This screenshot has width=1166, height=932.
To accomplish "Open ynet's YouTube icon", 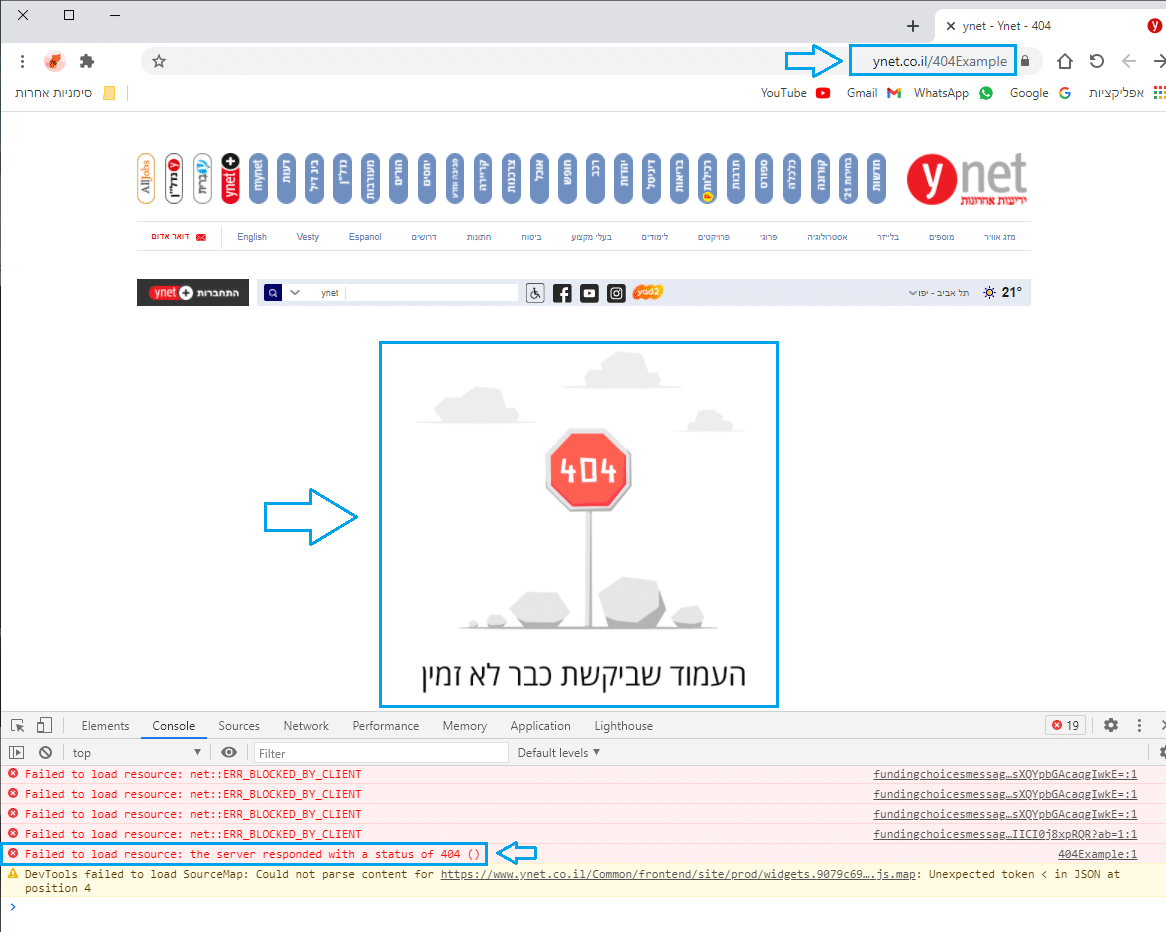I will (589, 293).
